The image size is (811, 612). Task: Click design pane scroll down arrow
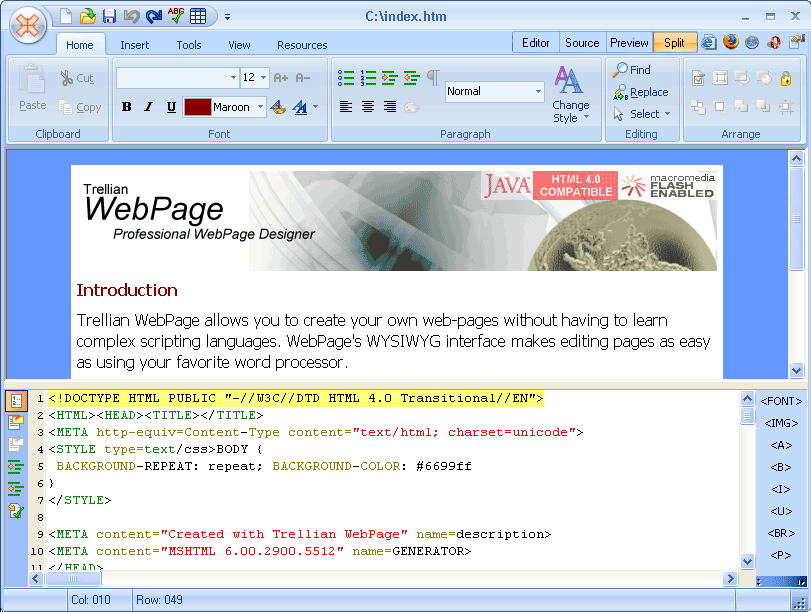coord(796,369)
